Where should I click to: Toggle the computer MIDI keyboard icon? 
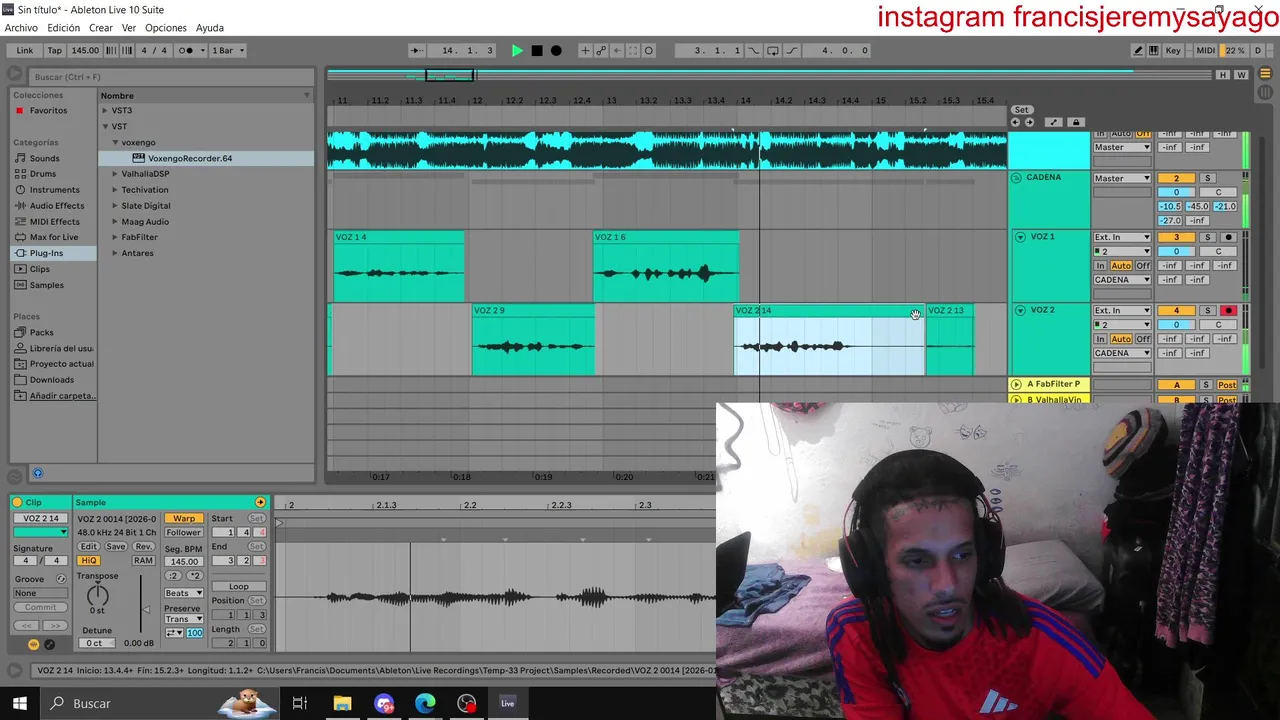click(x=1154, y=50)
